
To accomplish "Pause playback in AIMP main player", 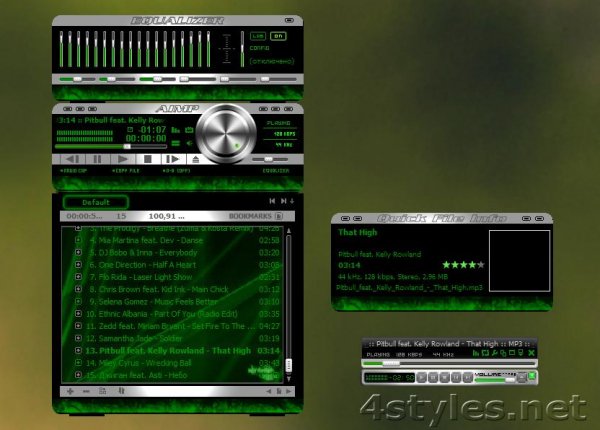I will pos(97,159).
